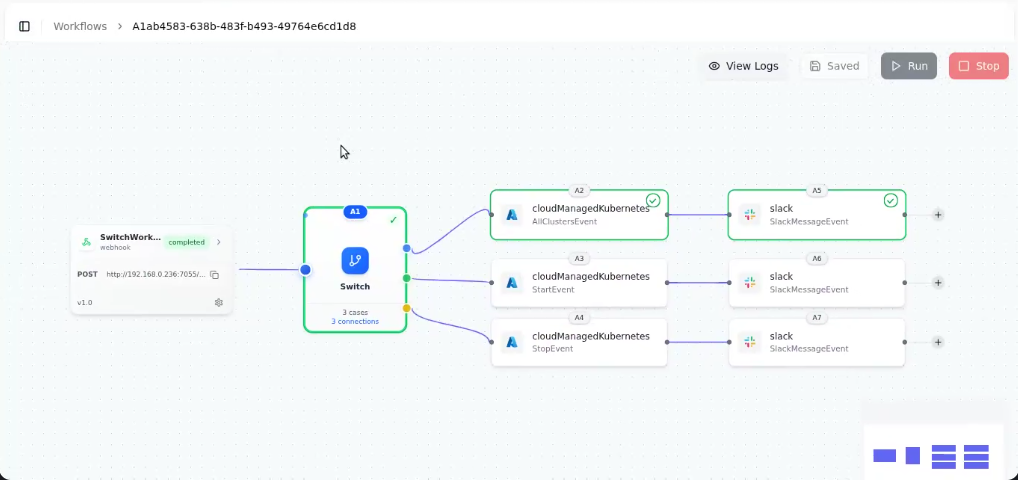Toggle the sidebar panel icon
This screenshot has width=1018, height=480.
click(25, 26)
